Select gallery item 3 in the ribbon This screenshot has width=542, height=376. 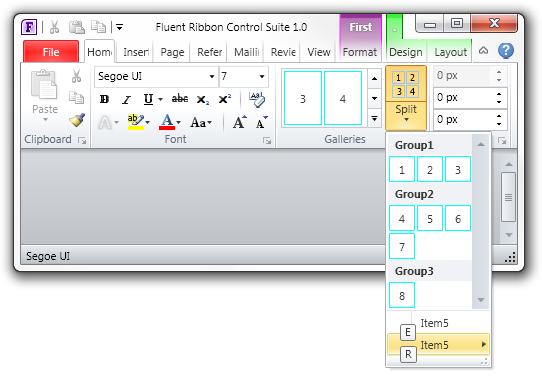(303, 98)
